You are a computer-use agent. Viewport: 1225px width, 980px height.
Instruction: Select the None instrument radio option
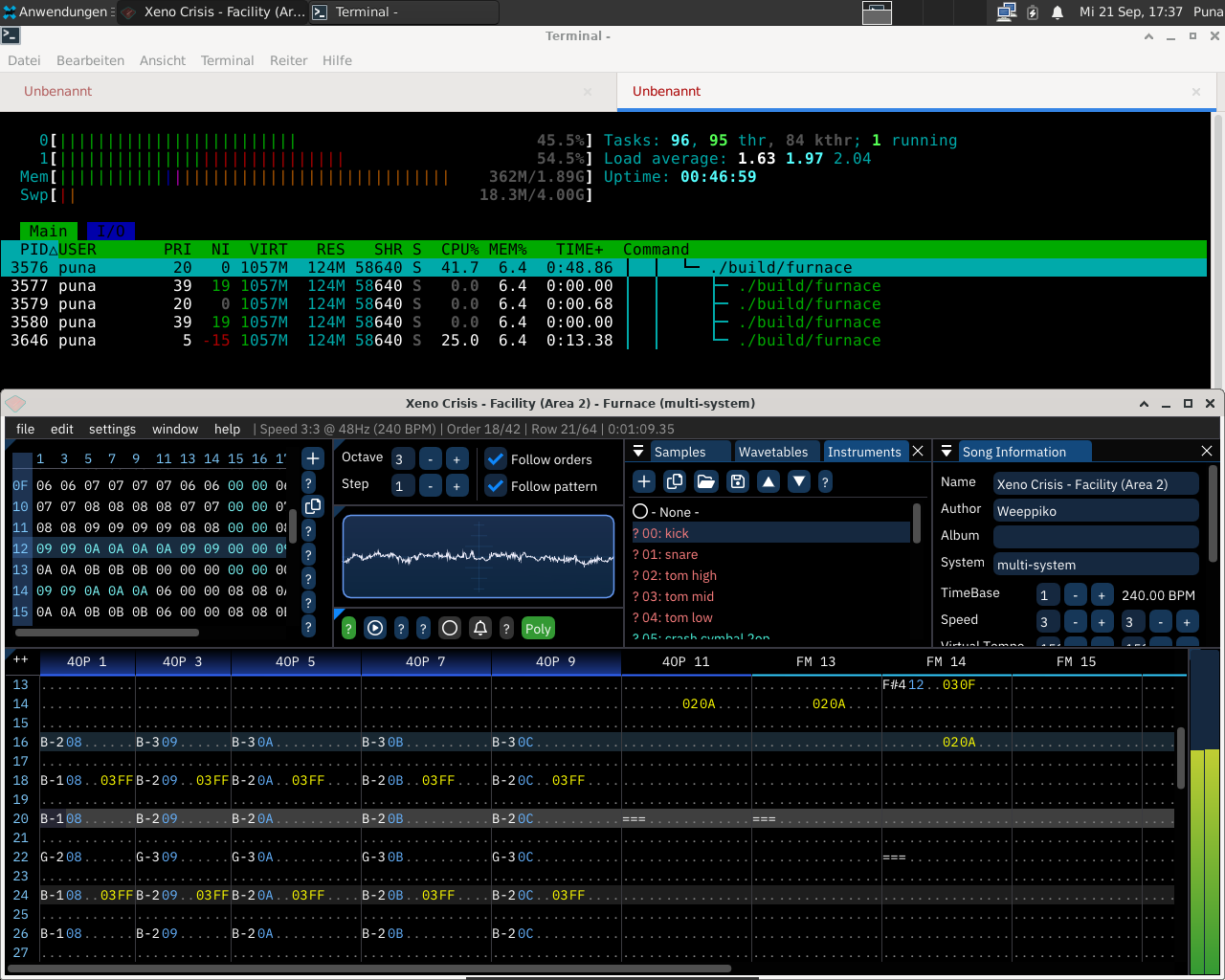click(x=640, y=512)
